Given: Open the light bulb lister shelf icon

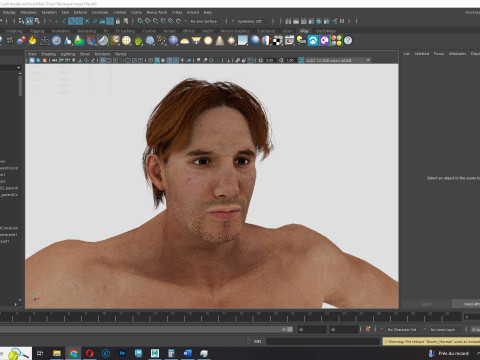Looking at the screenshot, I should pyautogui.click(x=301, y=41).
